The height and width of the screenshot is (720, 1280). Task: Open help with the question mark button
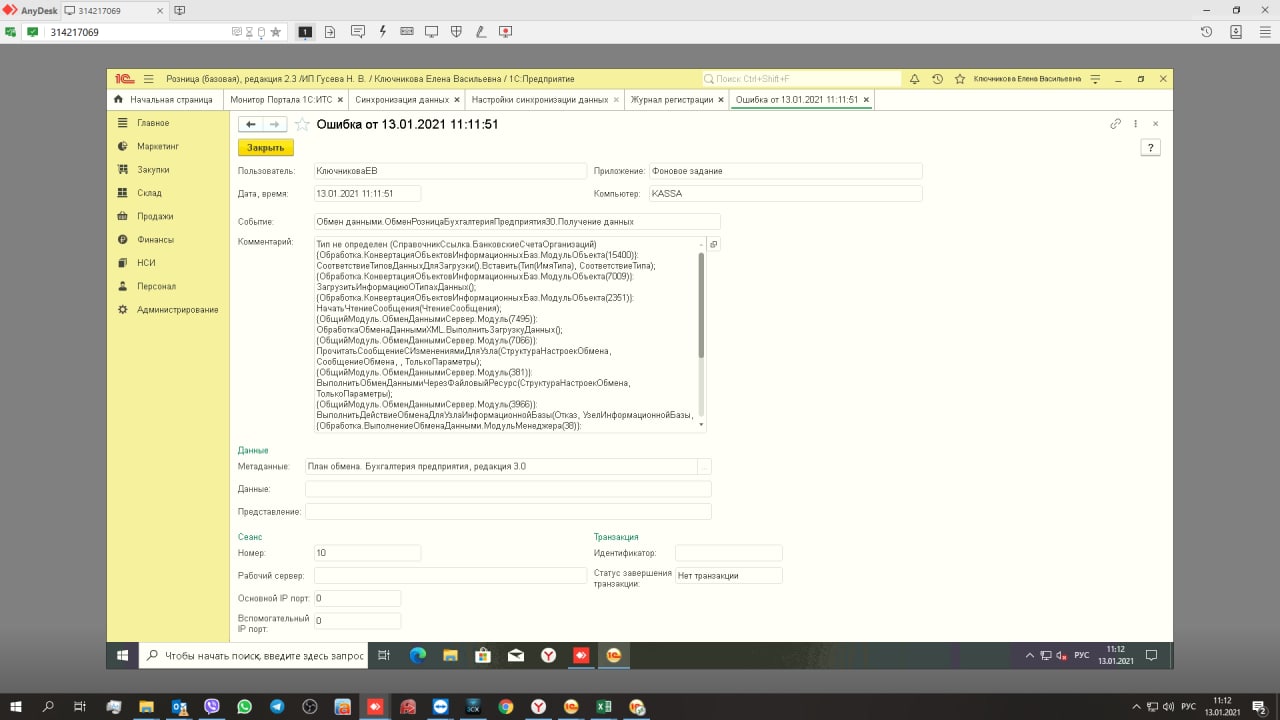[1150, 148]
